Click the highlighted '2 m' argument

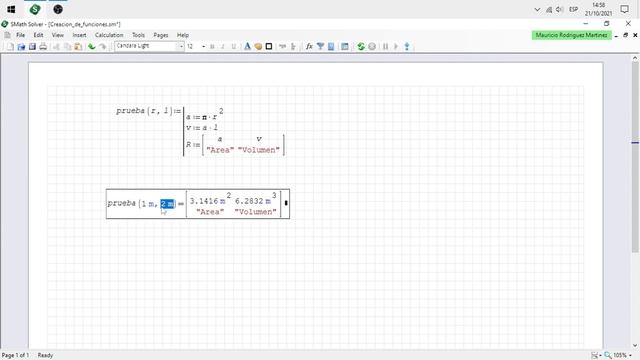(167, 204)
